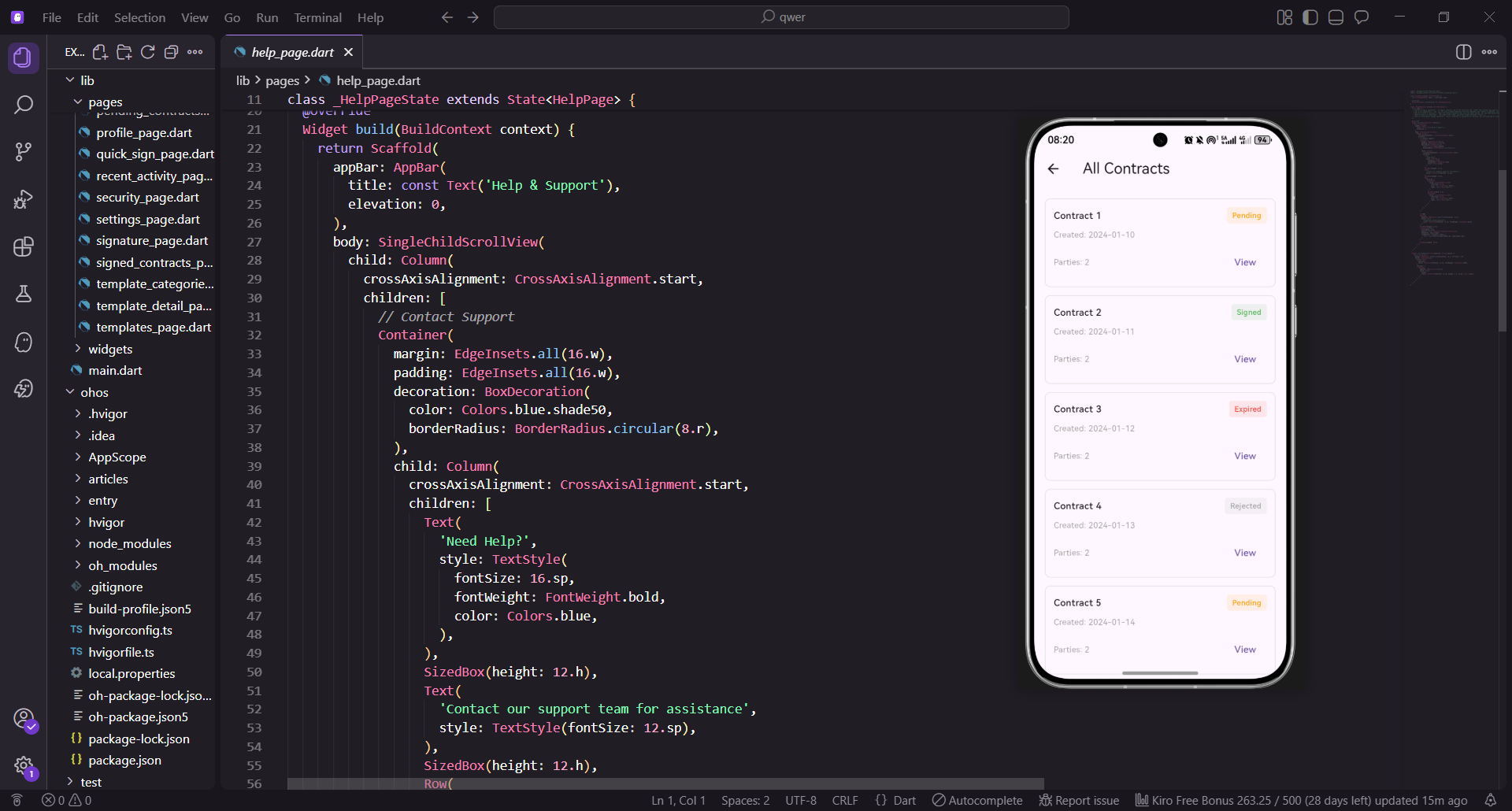Navigate forward with the arrow button
This screenshot has width=1512, height=811.
click(x=473, y=17)
